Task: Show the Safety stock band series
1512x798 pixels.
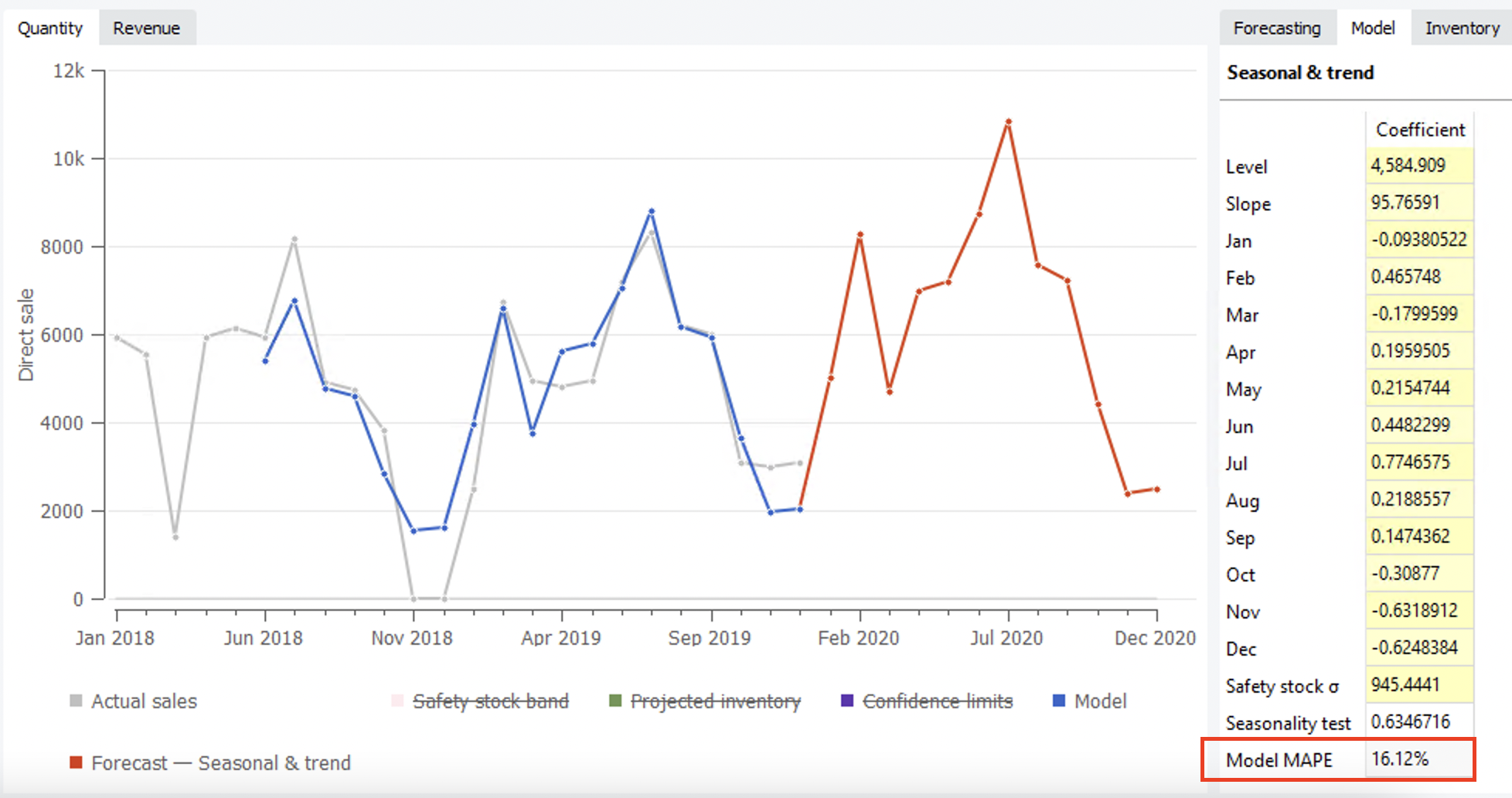Action: pos(490,701)
